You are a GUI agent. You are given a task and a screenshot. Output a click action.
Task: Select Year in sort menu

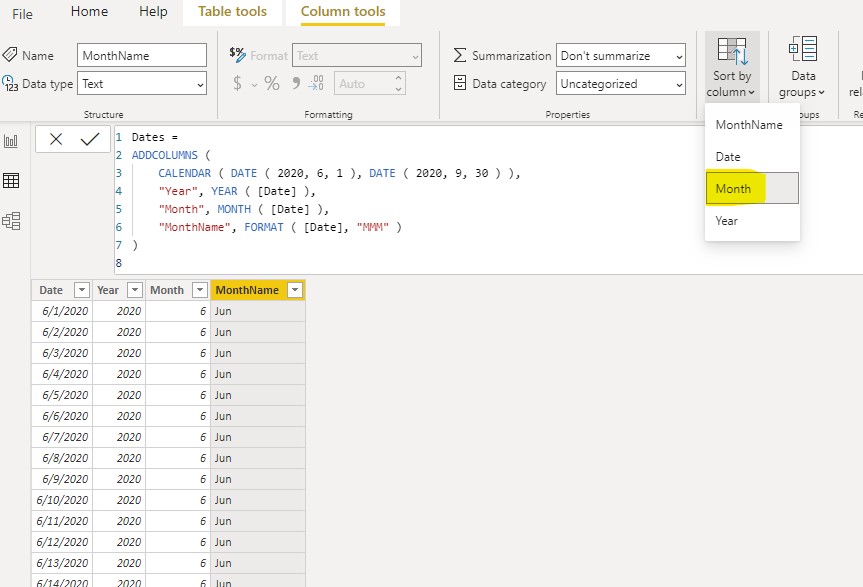click(752, 221)
